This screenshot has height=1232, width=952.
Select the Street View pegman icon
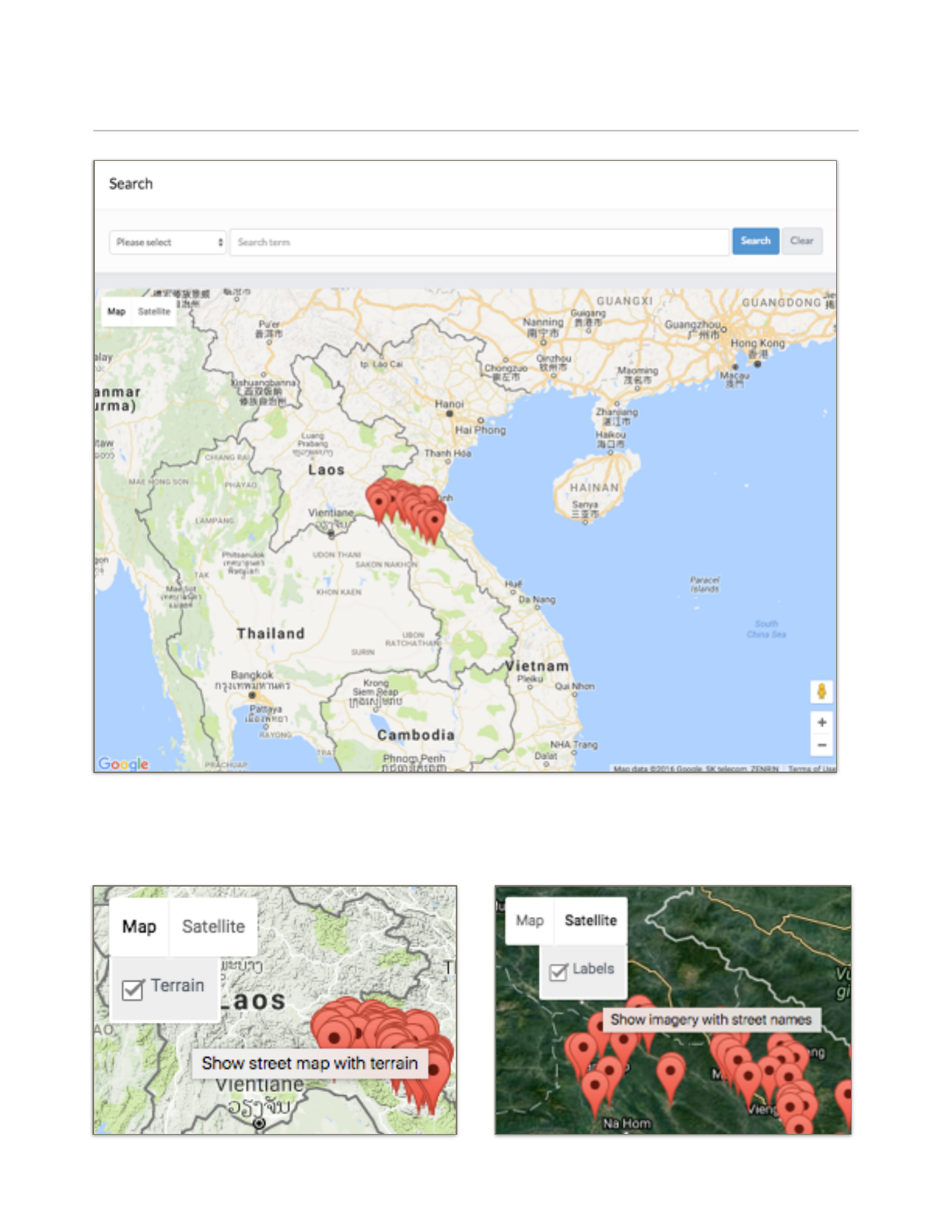click(821, 691)
